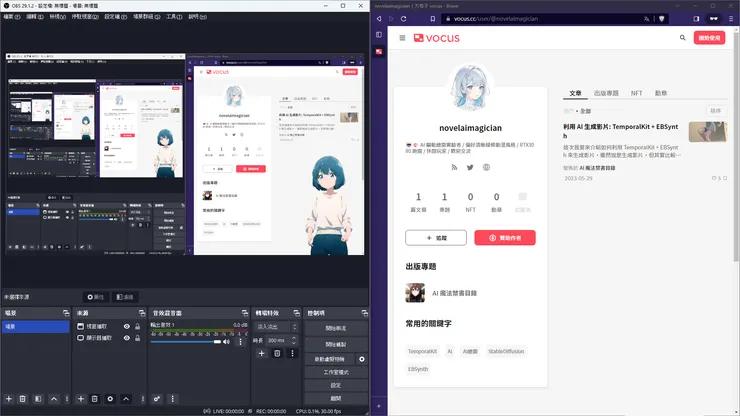This screenshot has height=416, width=740.
Task: Bookmark this page in Brave toolbar
Action: click(433, 19)
